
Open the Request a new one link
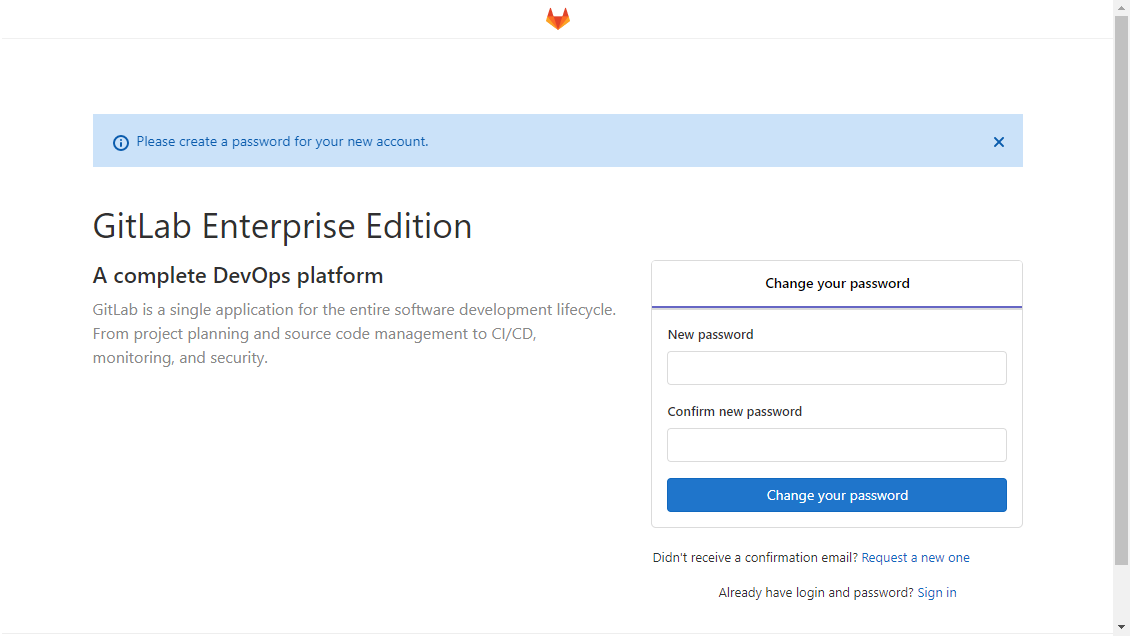pyautogui.click(x=916, y=557)
